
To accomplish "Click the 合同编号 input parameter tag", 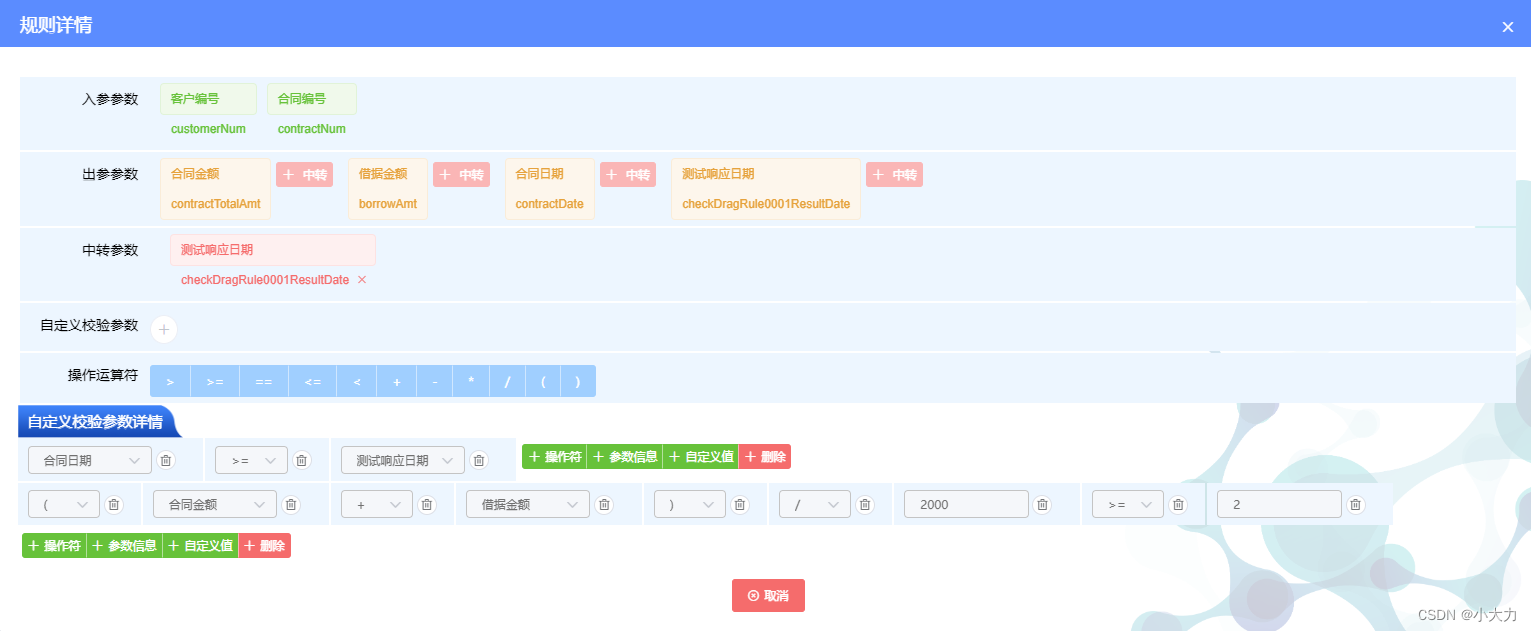I will tap(311, 99).
